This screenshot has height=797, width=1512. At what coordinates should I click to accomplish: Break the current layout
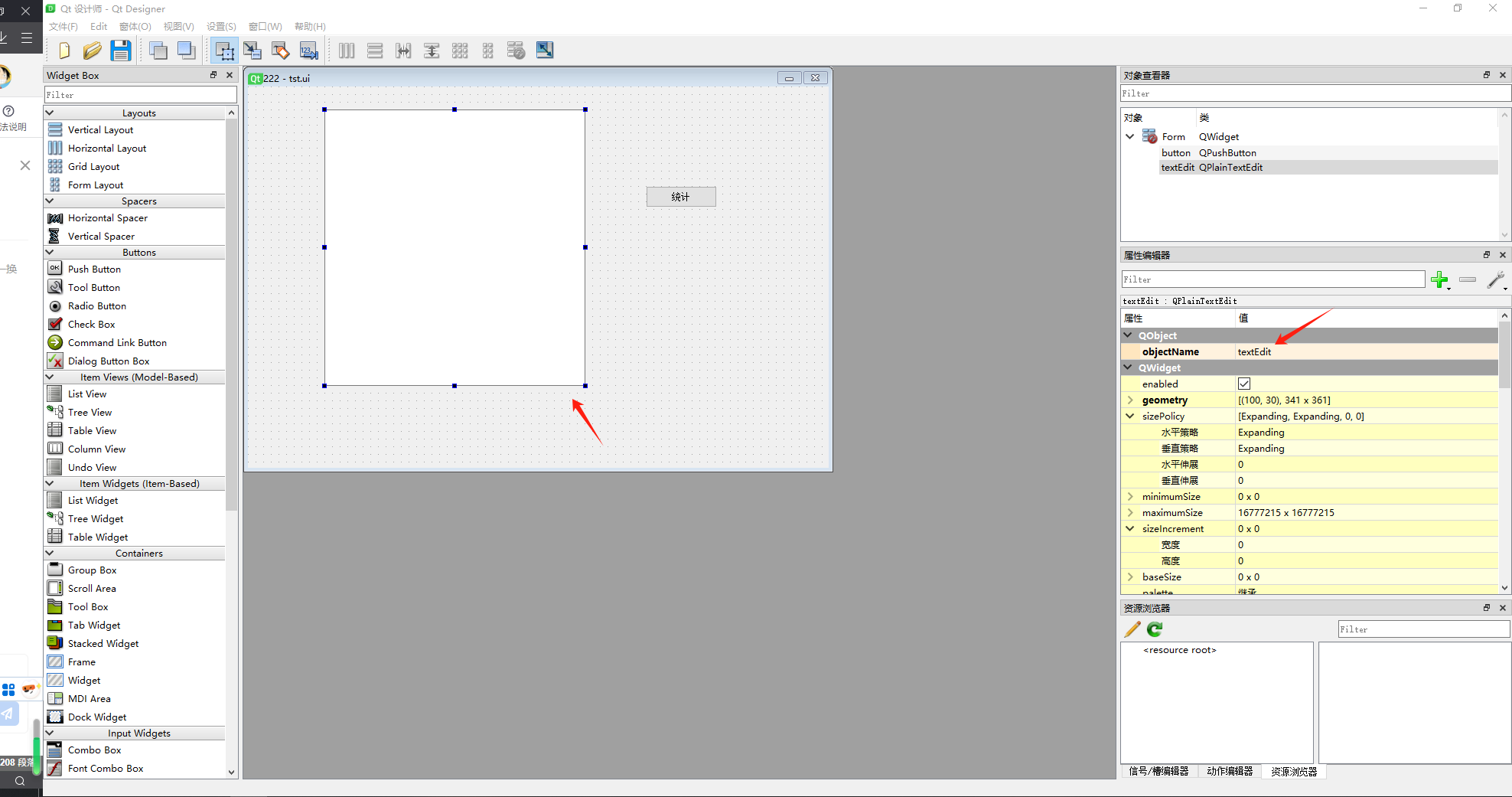point(516,51)
